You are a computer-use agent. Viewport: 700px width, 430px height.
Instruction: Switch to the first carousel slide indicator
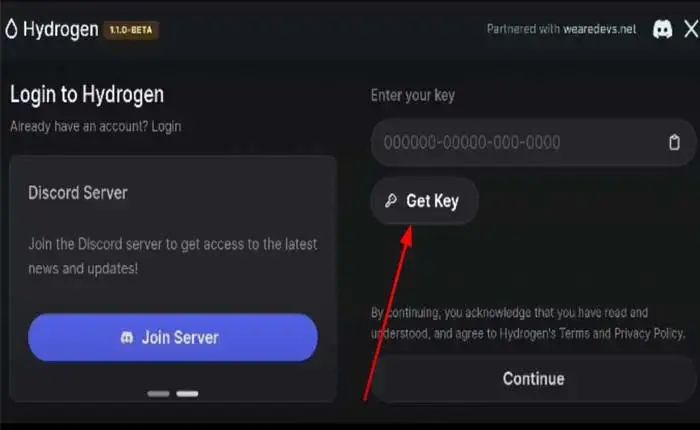158,394
